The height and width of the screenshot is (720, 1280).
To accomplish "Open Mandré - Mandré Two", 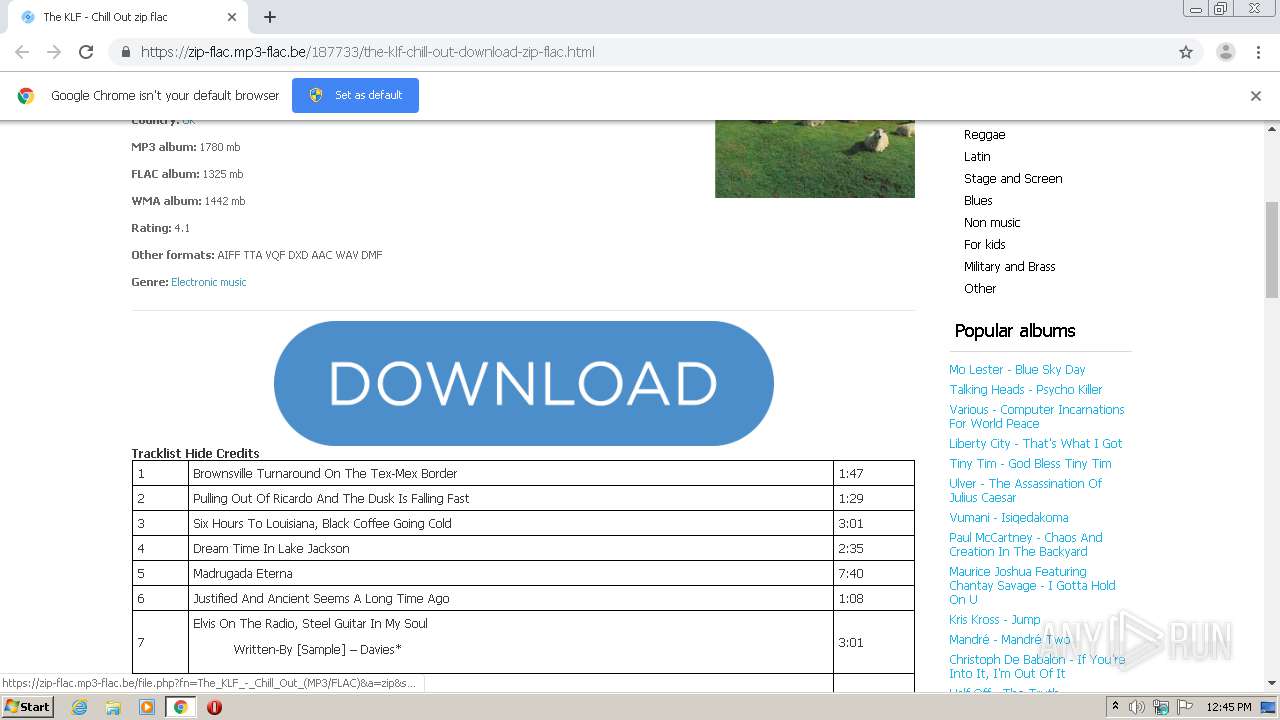I will (x=1010, y=639).
